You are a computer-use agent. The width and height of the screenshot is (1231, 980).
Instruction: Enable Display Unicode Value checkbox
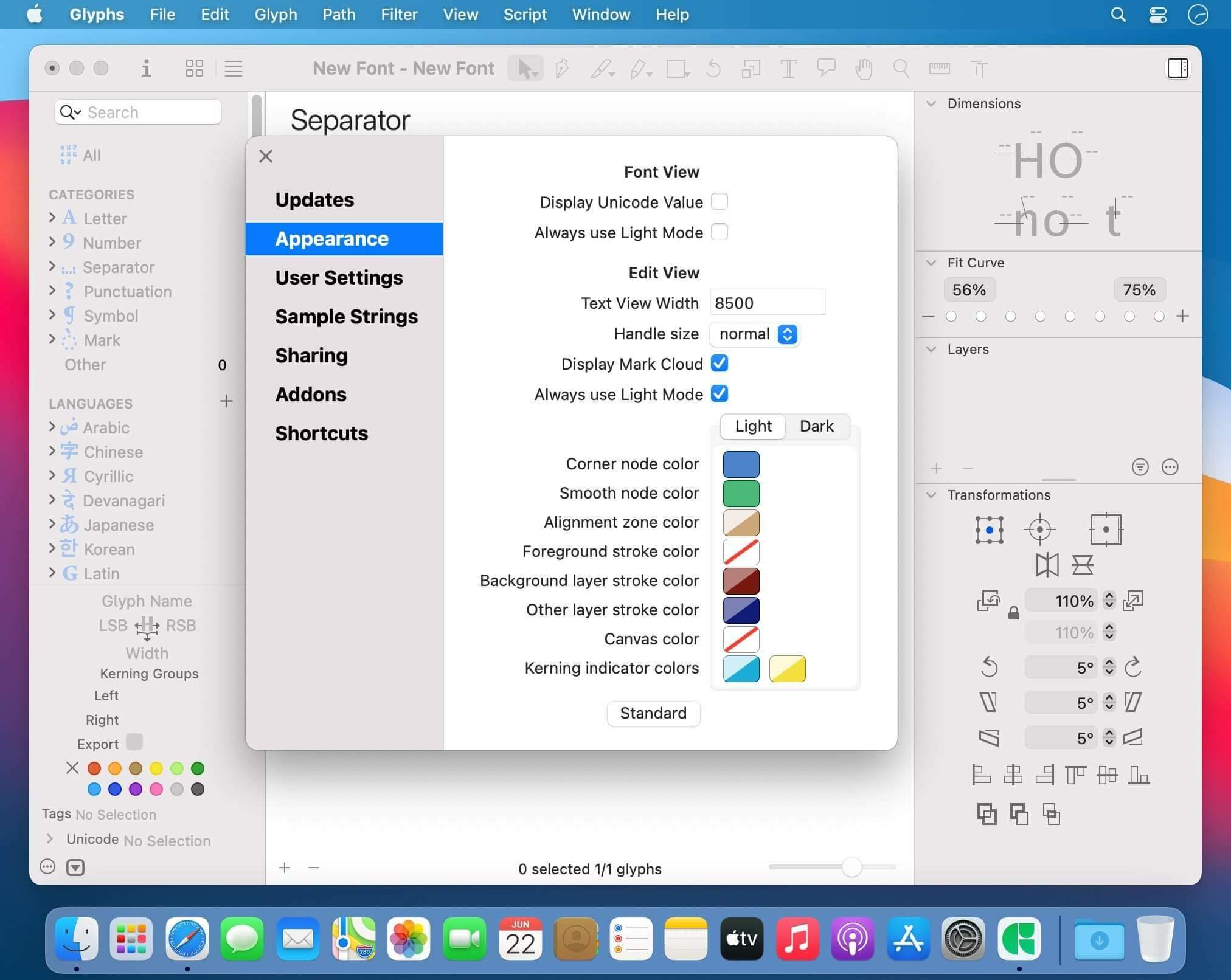720,201
